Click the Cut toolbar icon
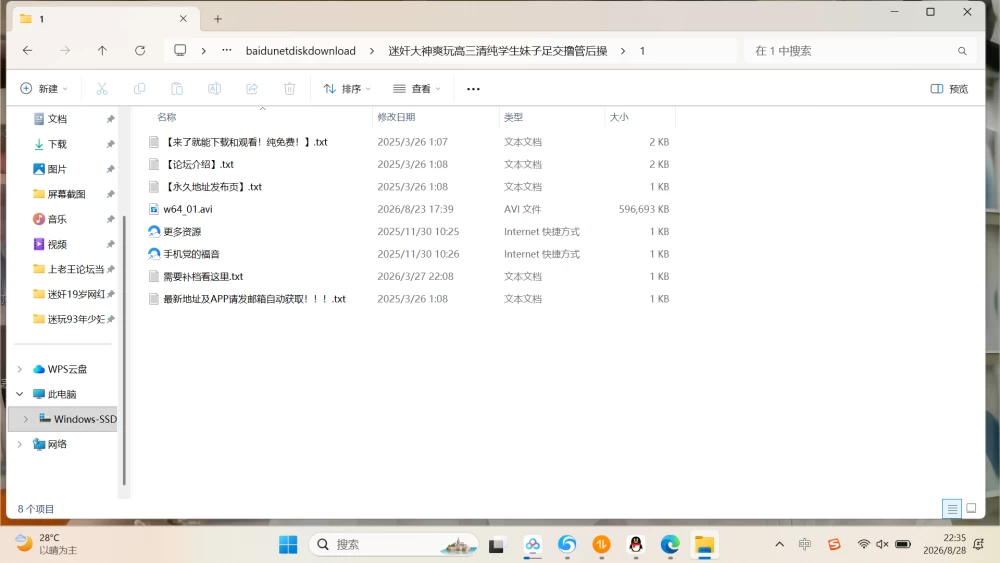The height and width of the screenshot is (563, 1000). coord(102,89)
